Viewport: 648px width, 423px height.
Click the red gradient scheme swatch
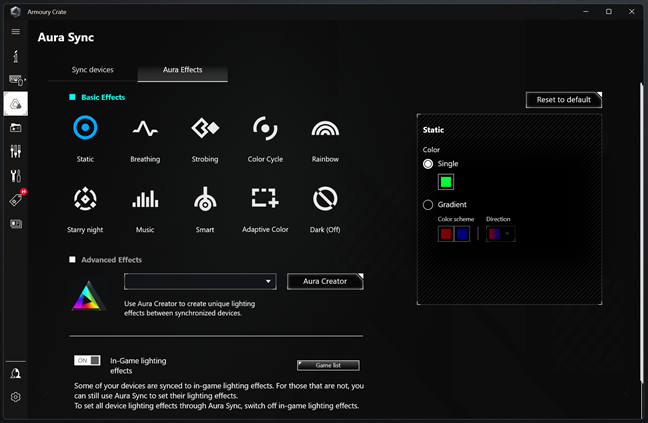pyautogui.click(x=446, y=234)
